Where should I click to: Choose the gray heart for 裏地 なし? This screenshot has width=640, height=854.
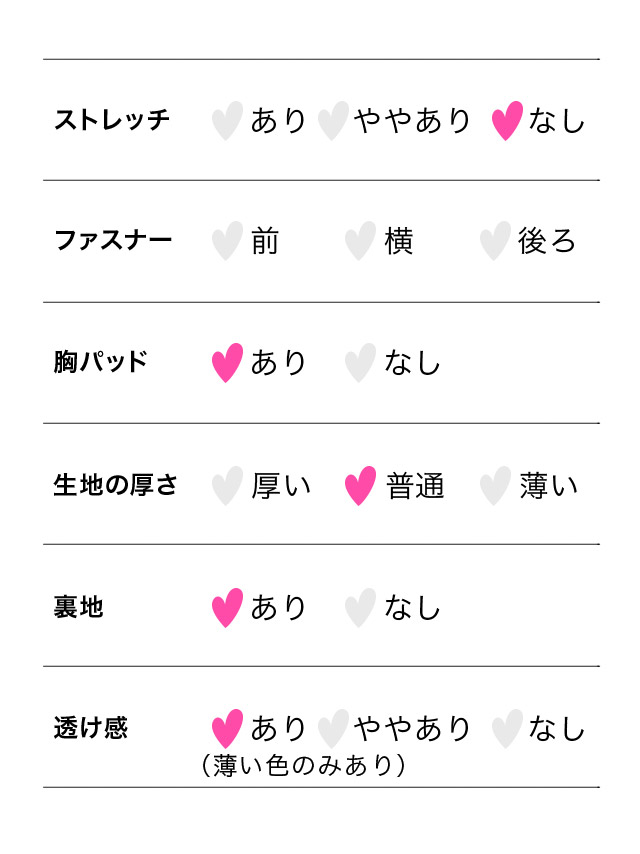coord(360,608)
